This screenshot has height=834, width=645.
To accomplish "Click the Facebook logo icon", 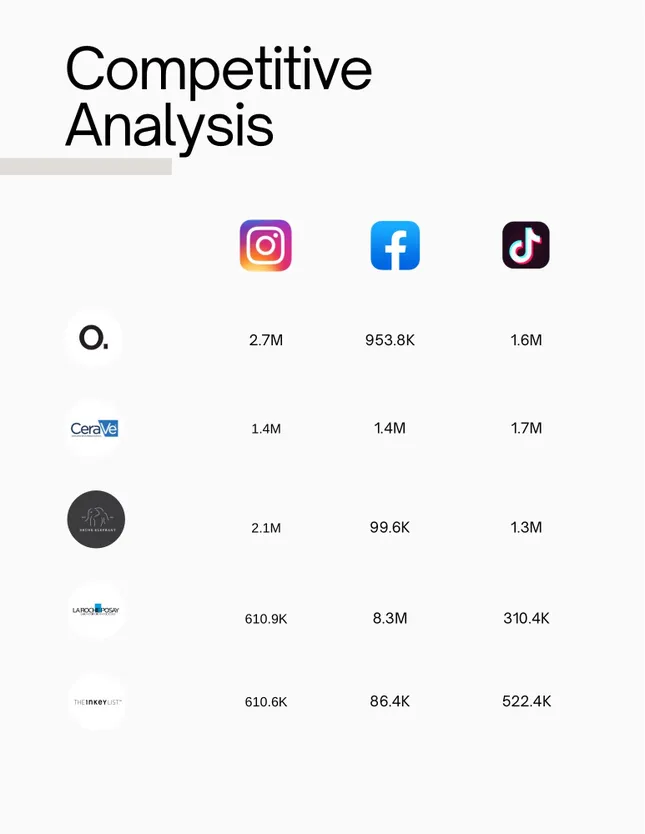I will point(395,245).
